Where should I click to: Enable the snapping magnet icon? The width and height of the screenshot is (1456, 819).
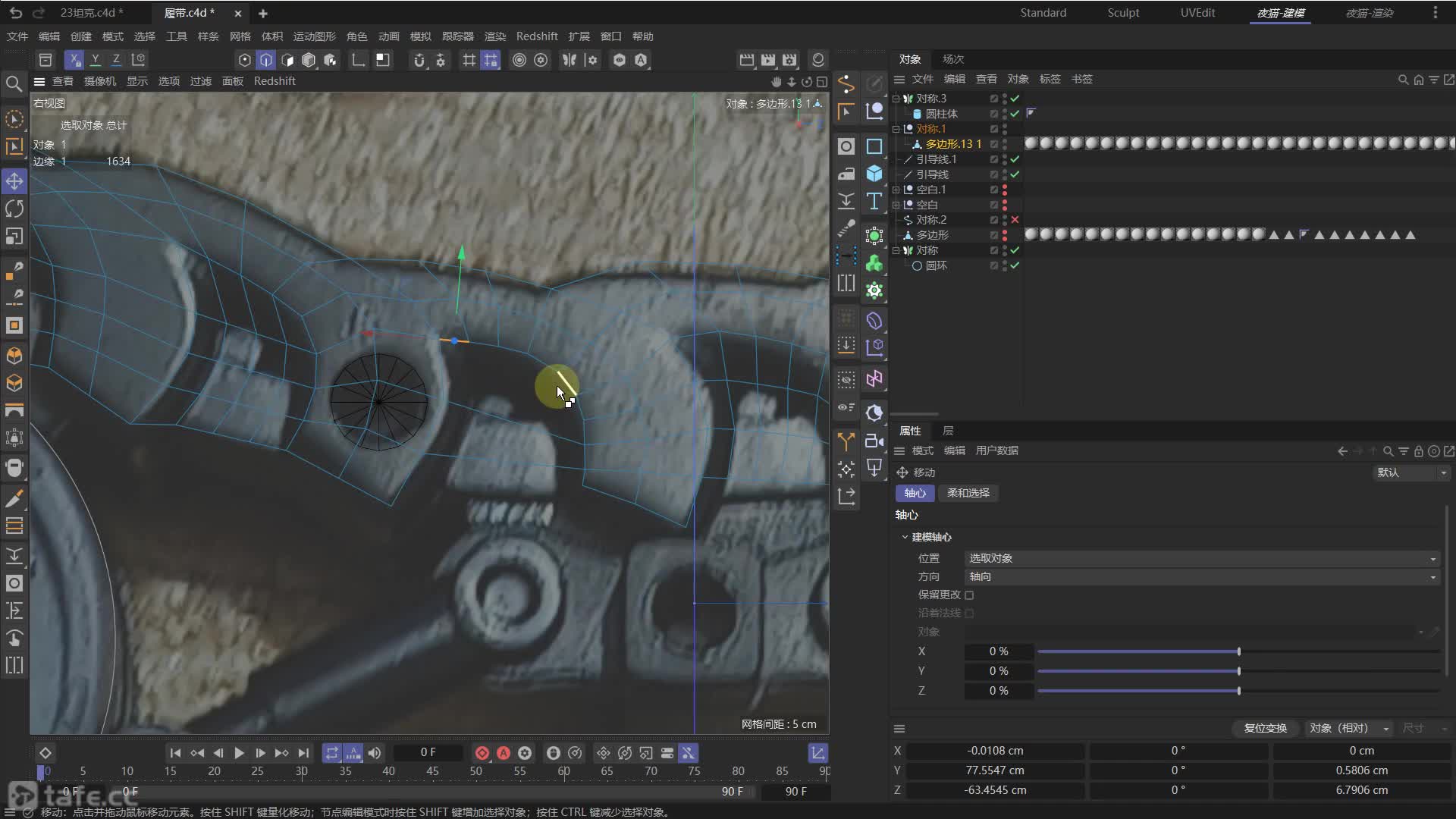click(x=419, y=60)
